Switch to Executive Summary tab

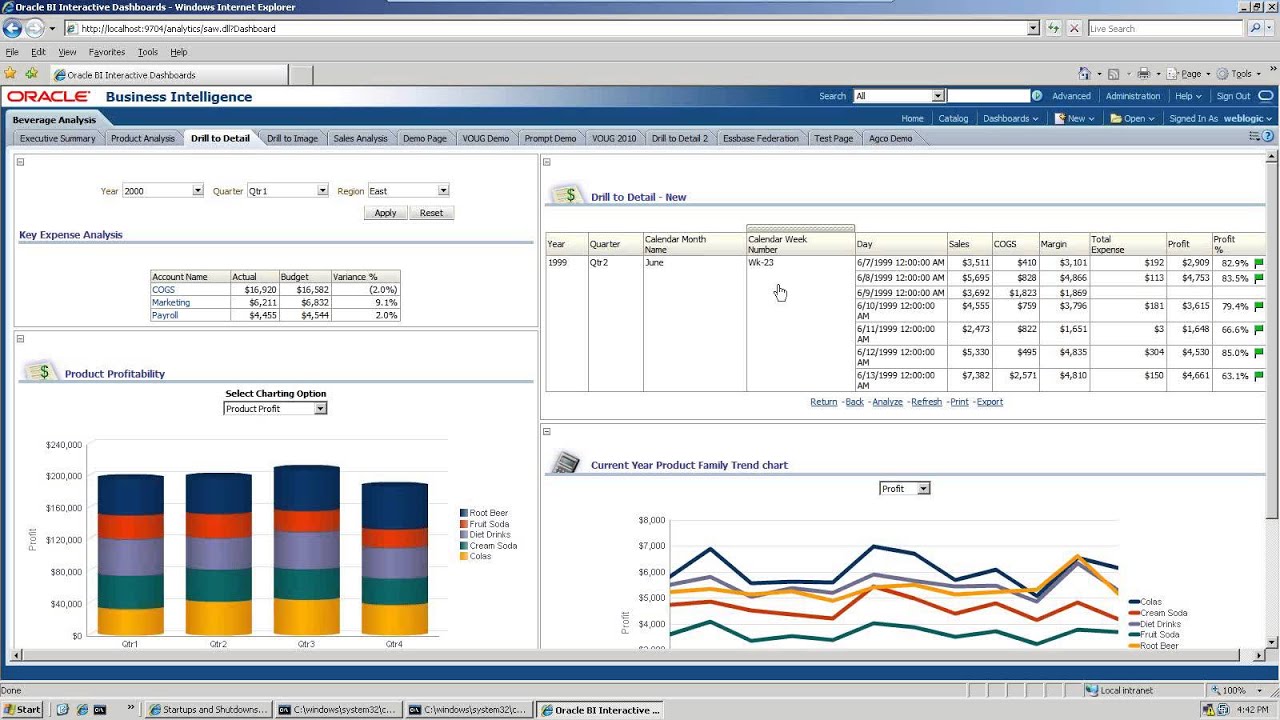point(58,138)
